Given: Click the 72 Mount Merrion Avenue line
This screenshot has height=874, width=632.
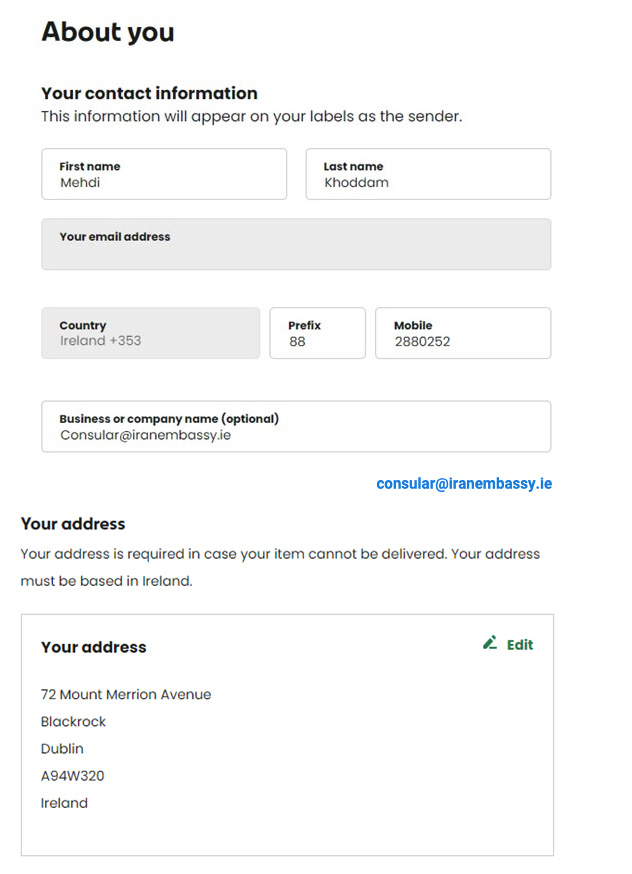Looking at the screenshot, I should (x=126, y=695).
